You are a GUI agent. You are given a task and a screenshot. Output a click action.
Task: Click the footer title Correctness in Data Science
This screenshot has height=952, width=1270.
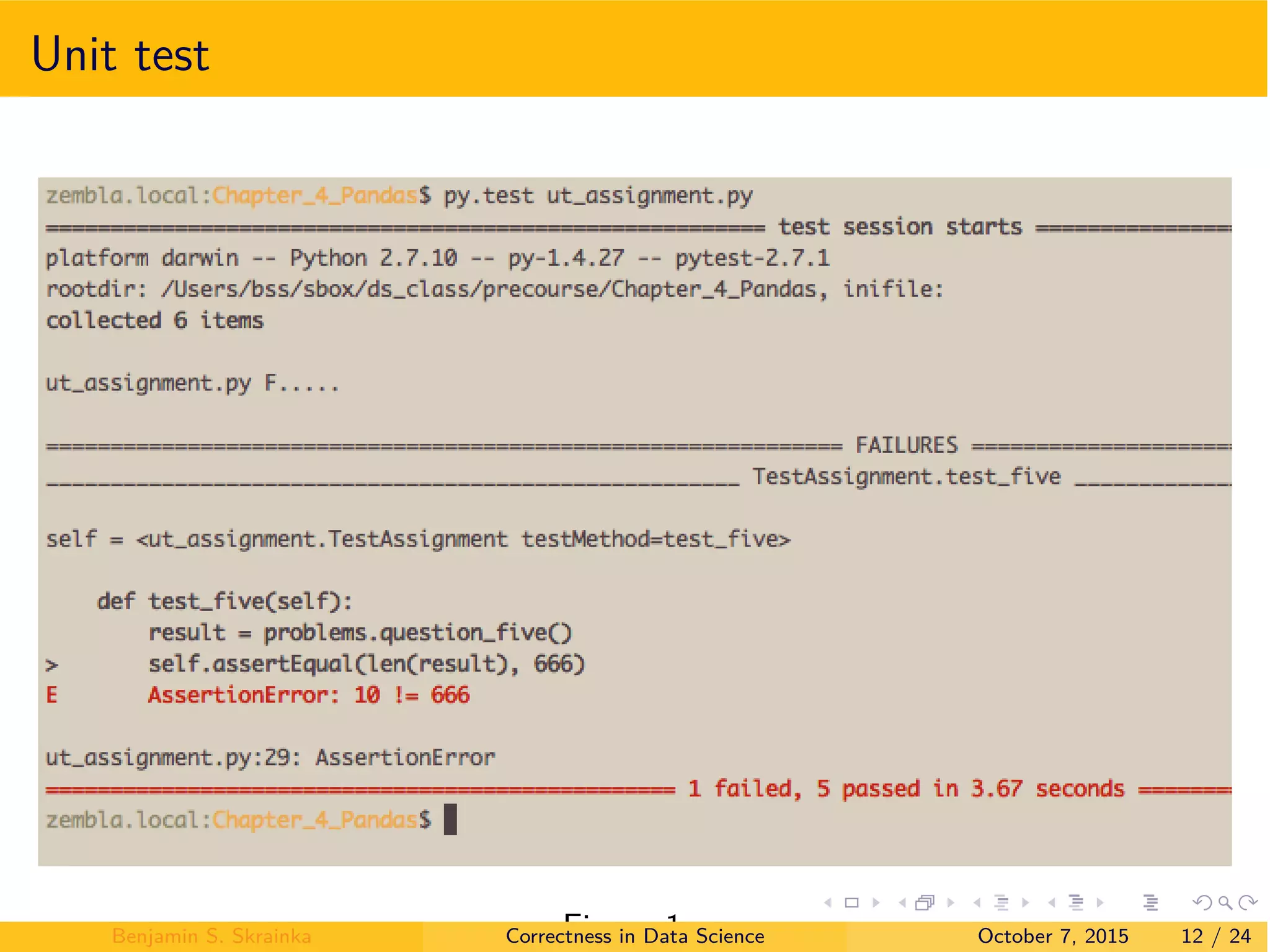[635, 937]
